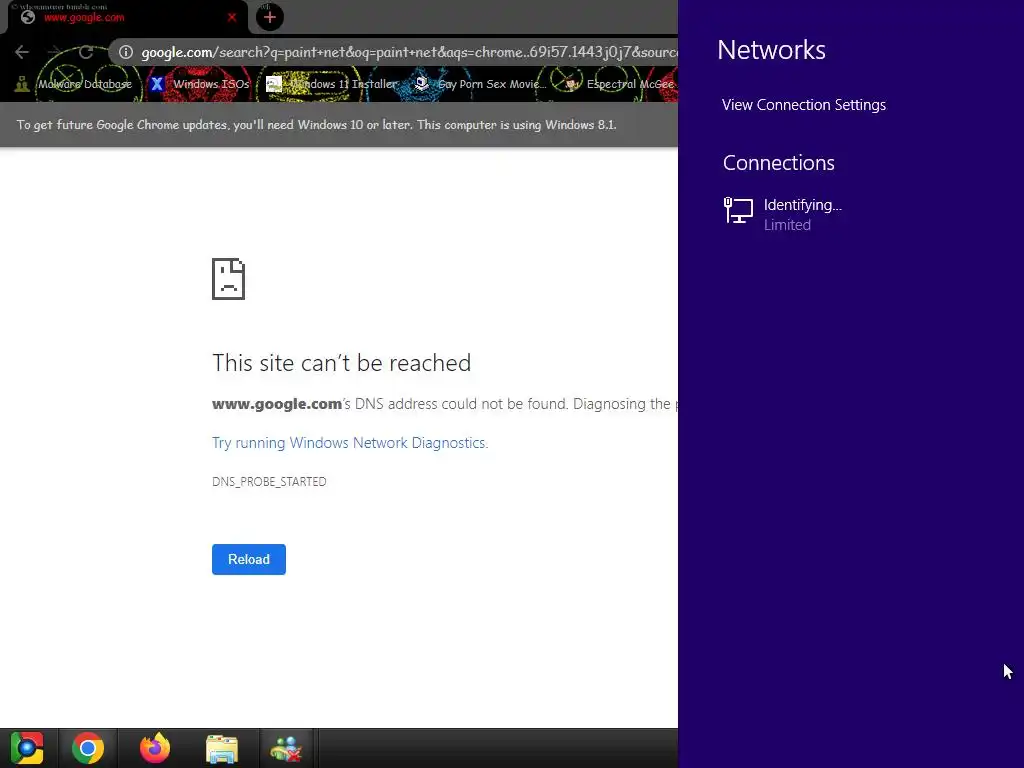
Task: Open a new tab with plus button
Action: point(270,18)
